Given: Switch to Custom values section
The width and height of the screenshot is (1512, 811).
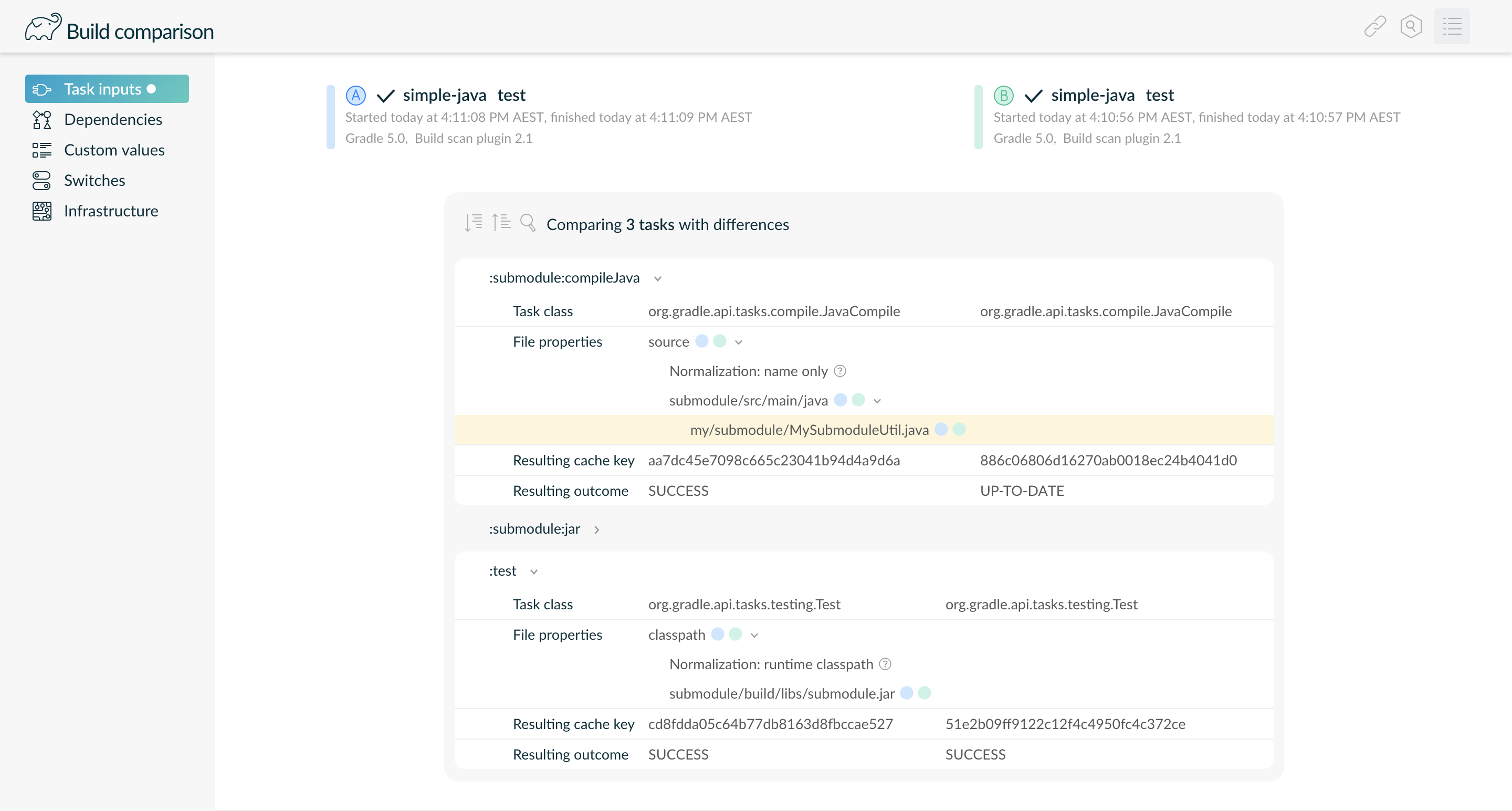Looking at the screenshot, I should tap(114, 150).
